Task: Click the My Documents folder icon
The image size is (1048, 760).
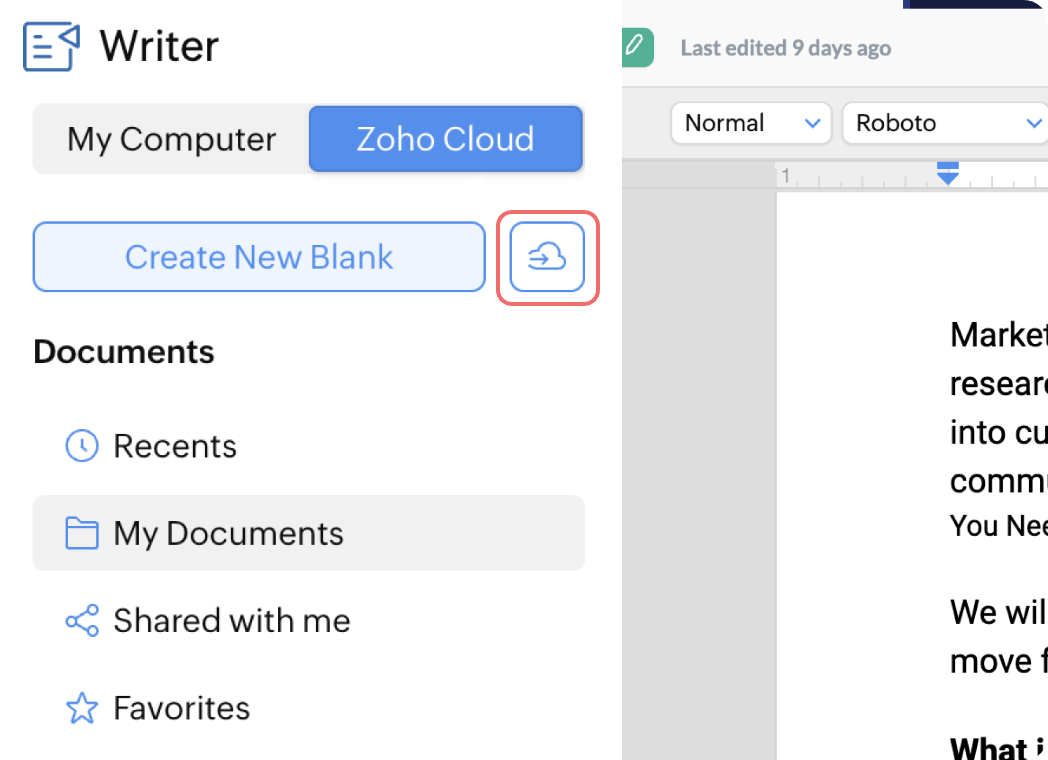Action: tap(81, 533)
